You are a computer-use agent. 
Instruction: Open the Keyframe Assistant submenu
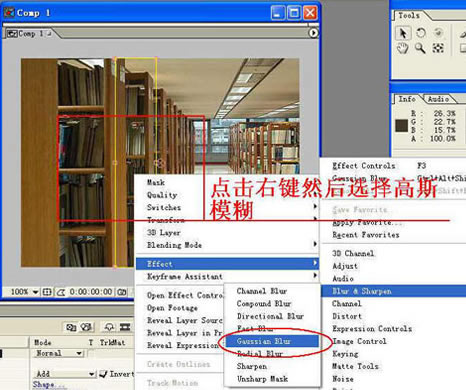click(227, 276)
